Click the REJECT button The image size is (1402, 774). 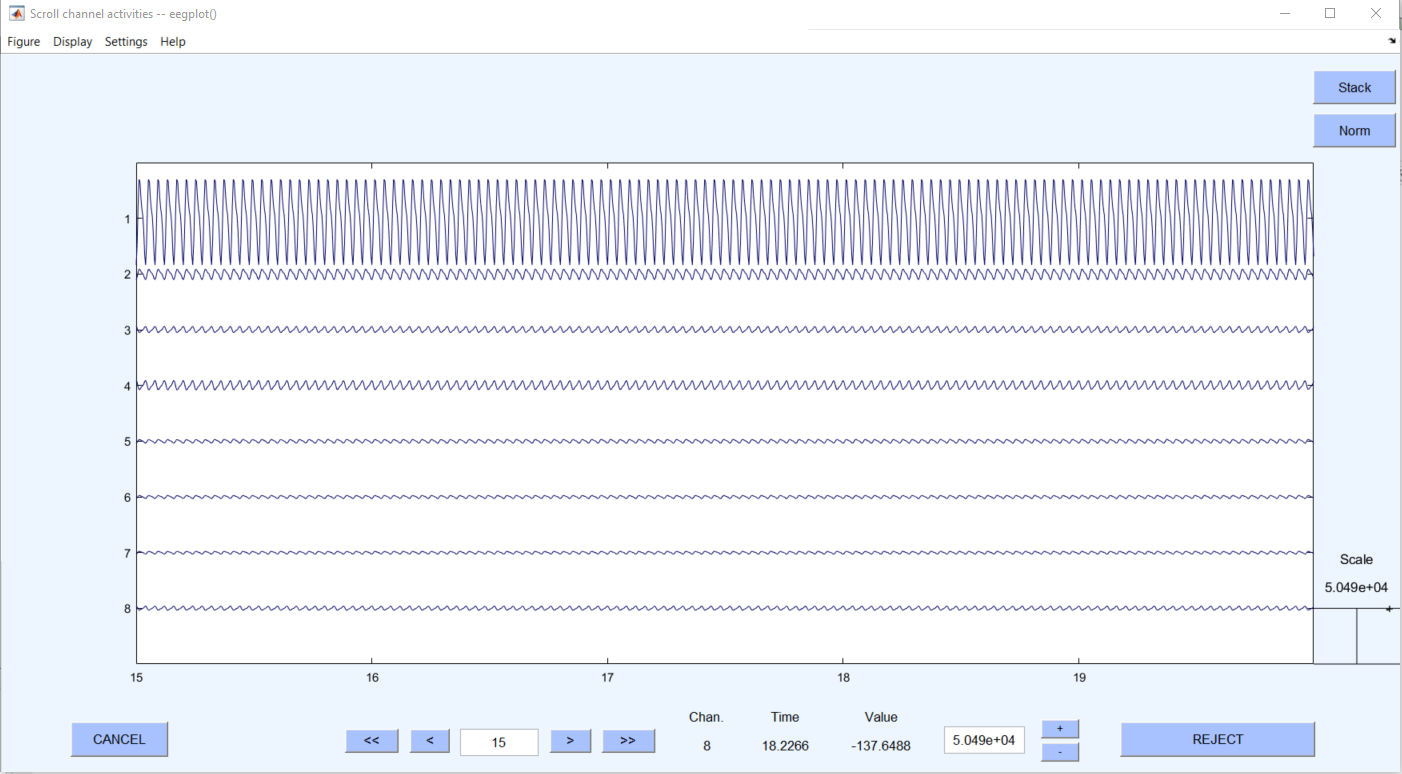tap(1217, 740)
